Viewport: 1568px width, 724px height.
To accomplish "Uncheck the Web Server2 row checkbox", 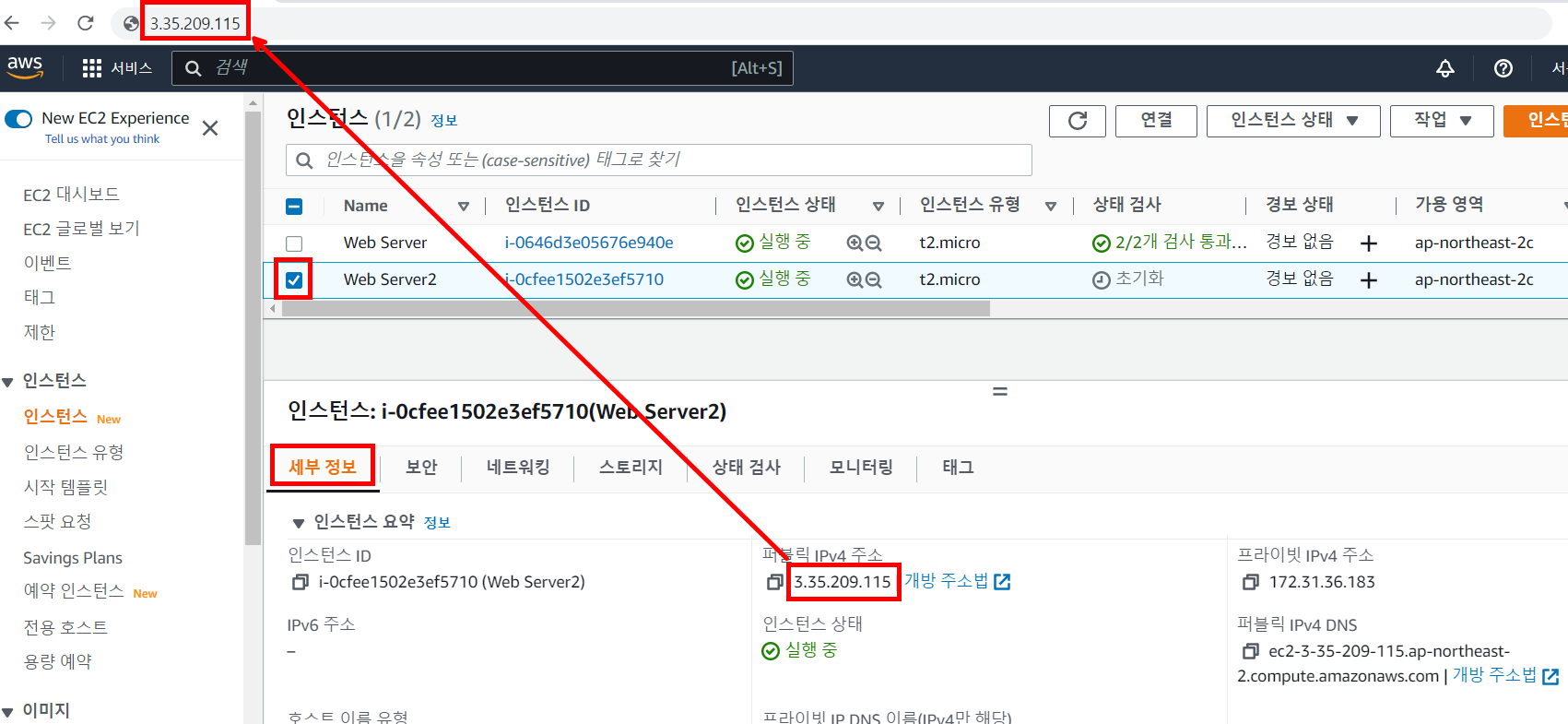I will [294, 280].
